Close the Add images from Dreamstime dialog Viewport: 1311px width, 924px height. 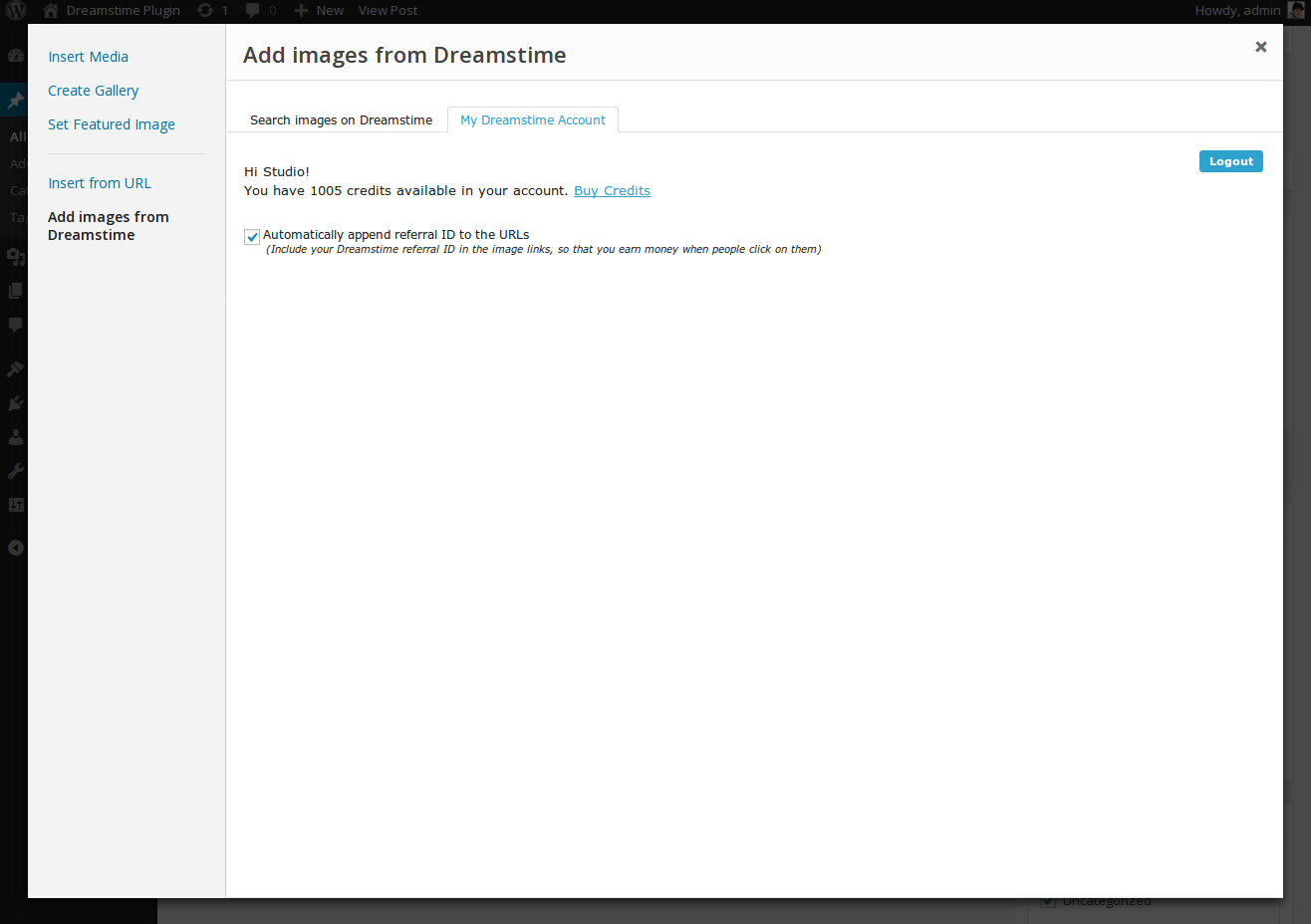tap(1261, 47)
